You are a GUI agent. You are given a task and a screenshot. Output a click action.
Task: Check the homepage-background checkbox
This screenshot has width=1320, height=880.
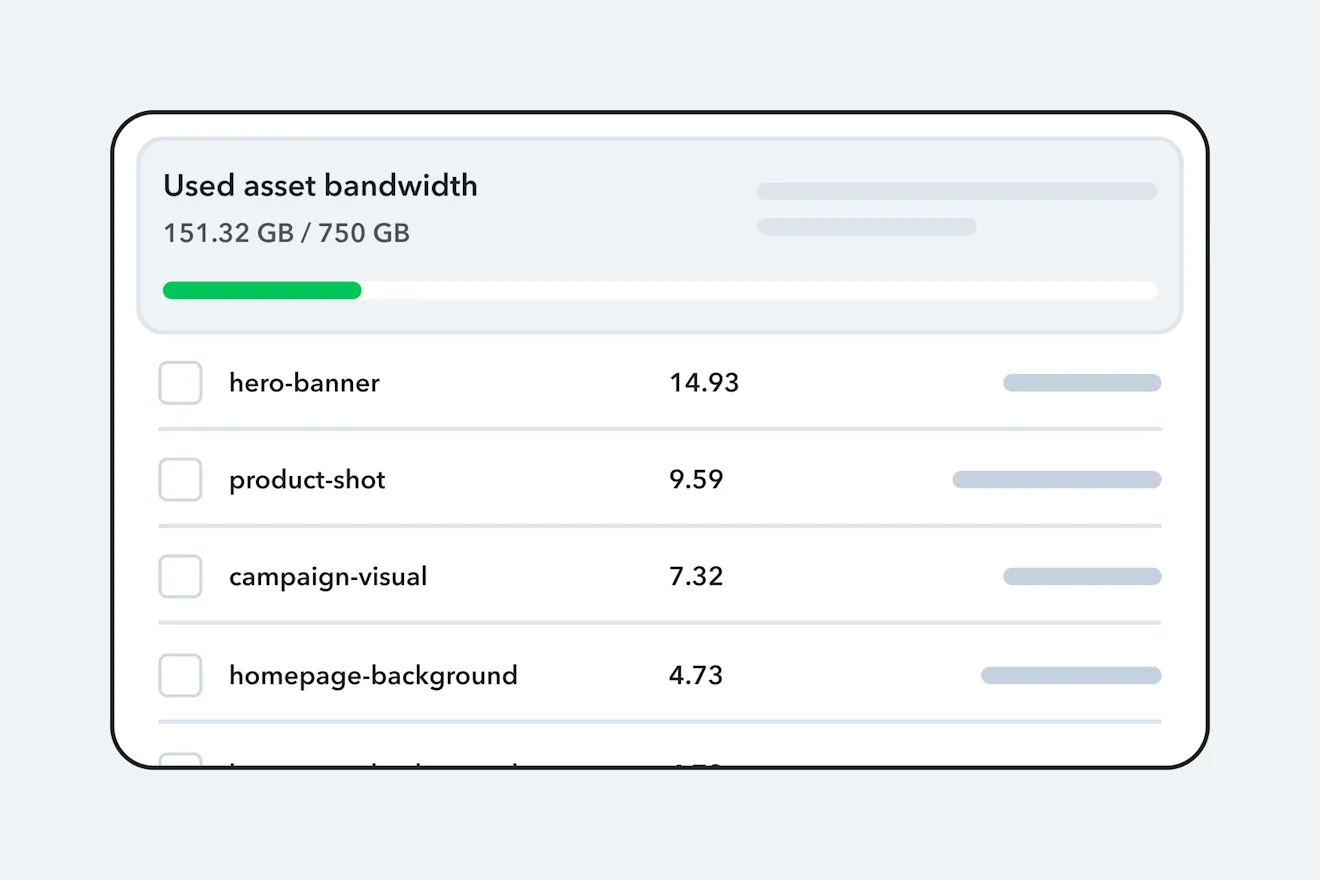point(180,675)
